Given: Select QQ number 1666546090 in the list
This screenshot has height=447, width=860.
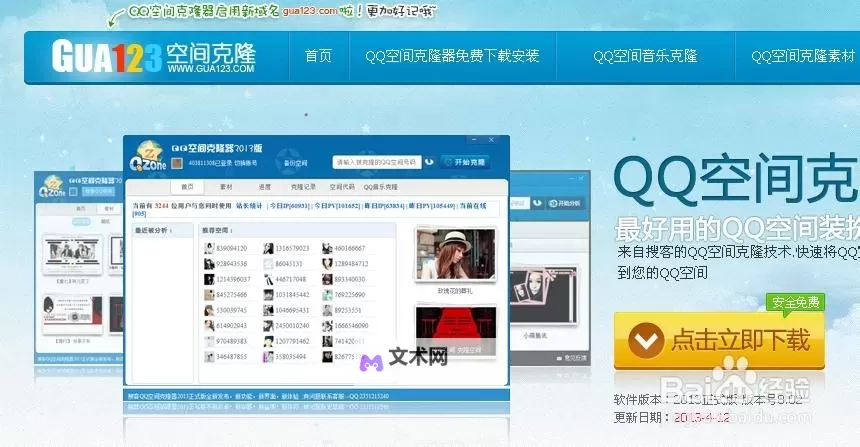Looking at the screenshot, I should pyautogui.click(x=351, y=325).
